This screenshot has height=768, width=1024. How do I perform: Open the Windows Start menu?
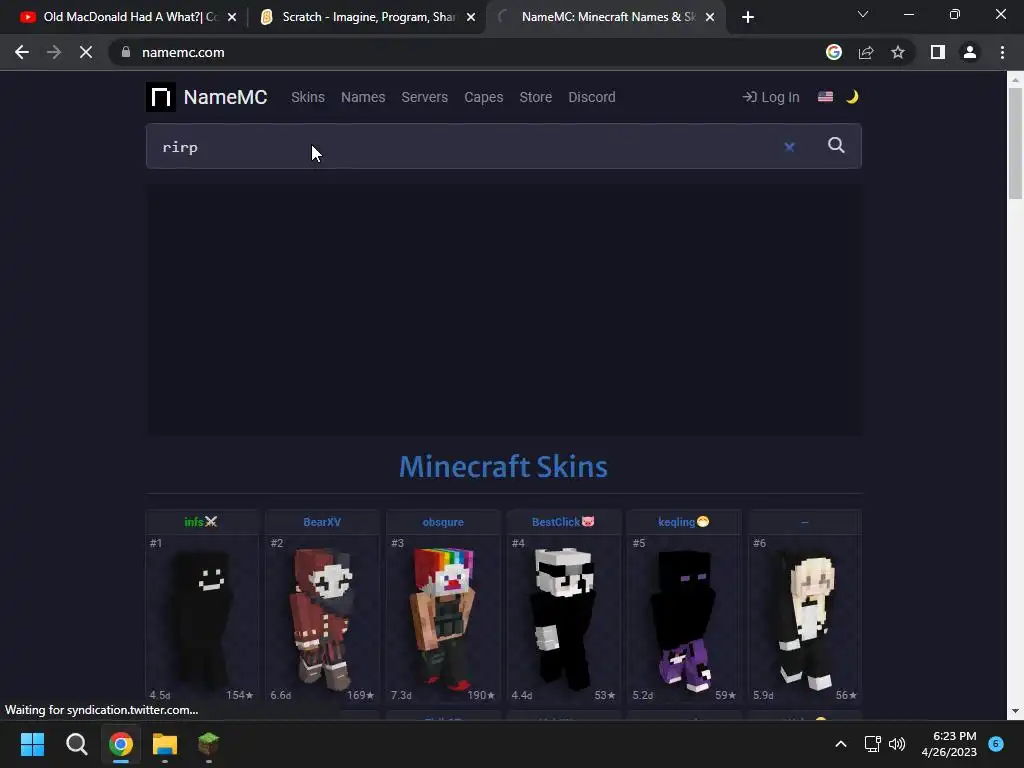[x=33, y=744]
